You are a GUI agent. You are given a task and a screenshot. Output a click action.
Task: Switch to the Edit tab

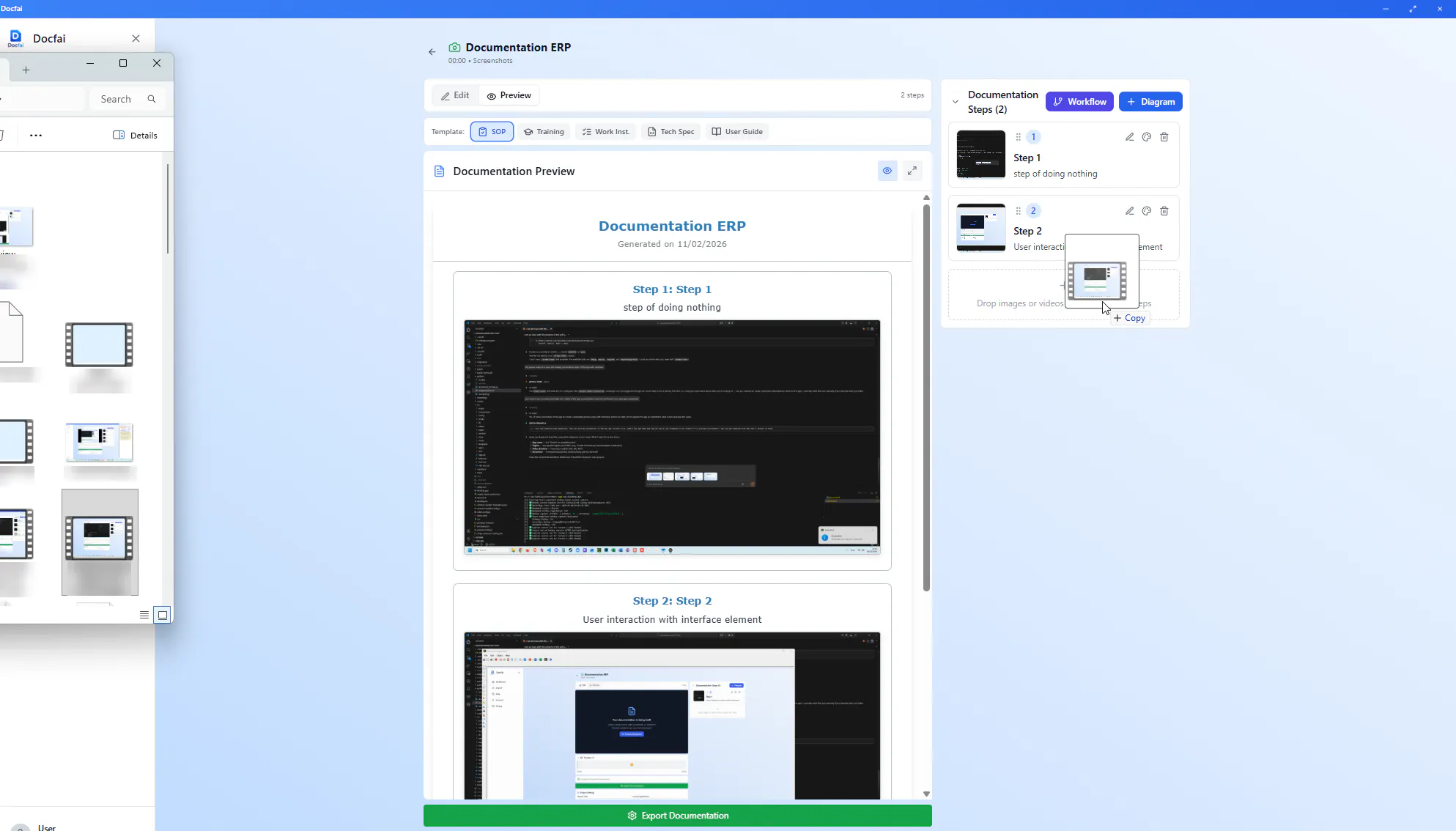455,95
